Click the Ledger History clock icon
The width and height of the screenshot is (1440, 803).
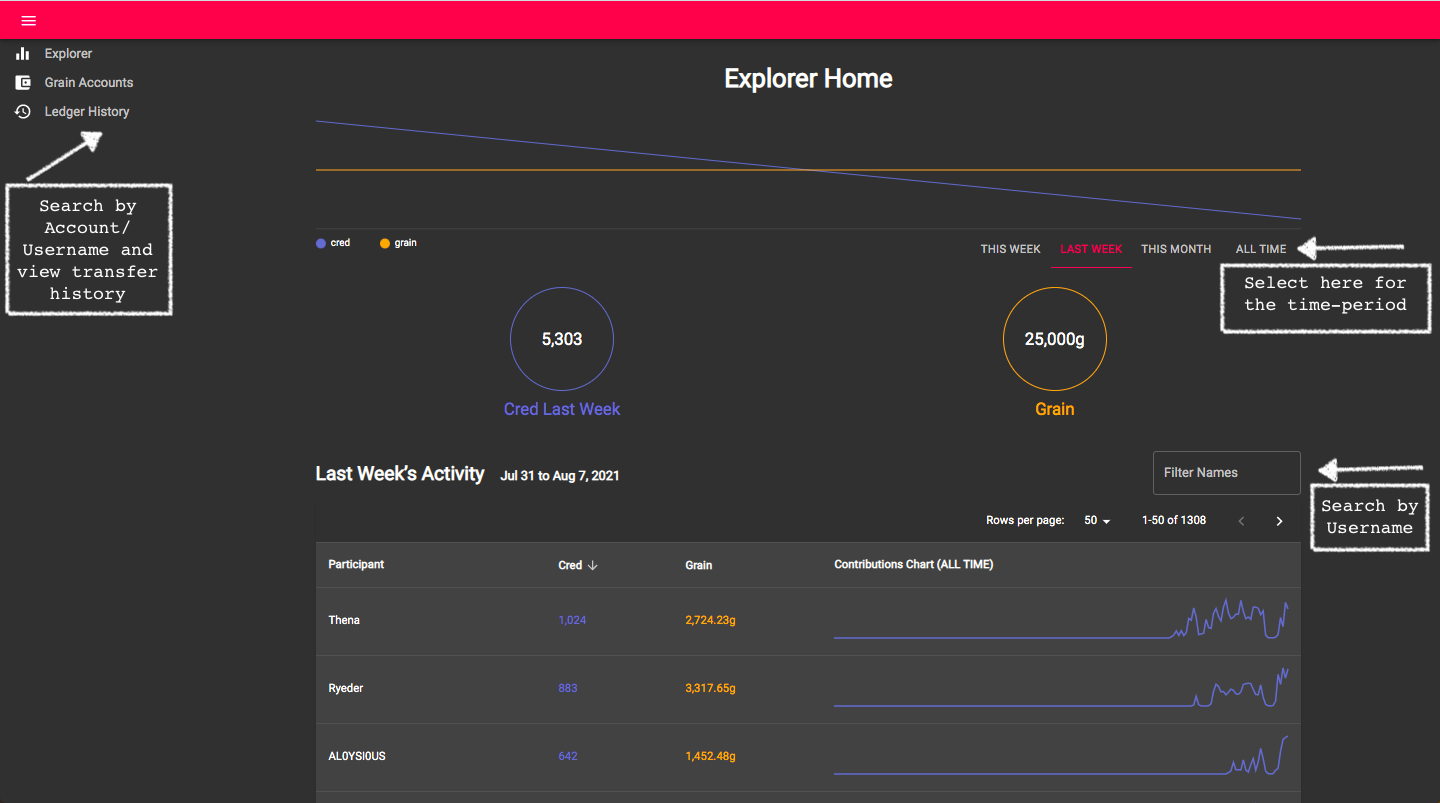[23, 112]
